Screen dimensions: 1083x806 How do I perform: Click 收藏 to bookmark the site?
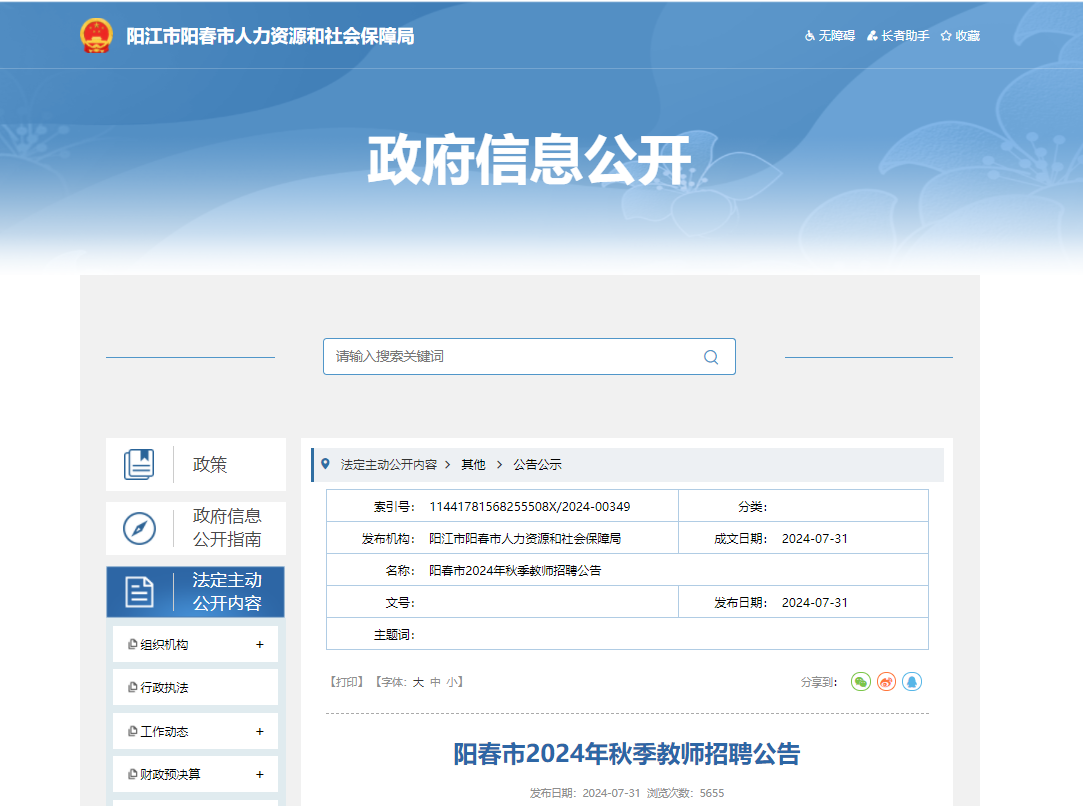click(960, 36)
